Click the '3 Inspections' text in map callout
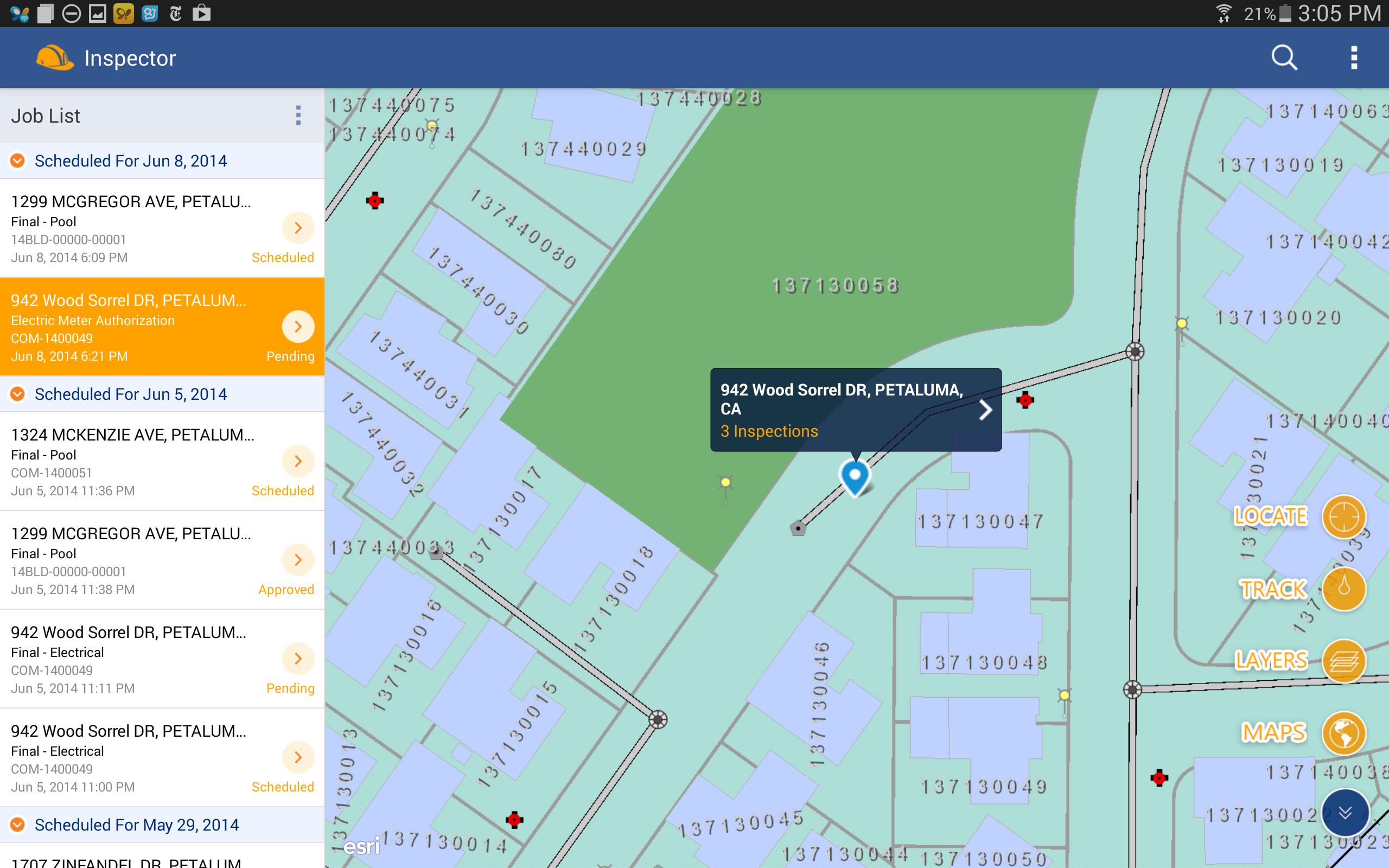The width and height of the screenshot is (1389, 868). 768,431
